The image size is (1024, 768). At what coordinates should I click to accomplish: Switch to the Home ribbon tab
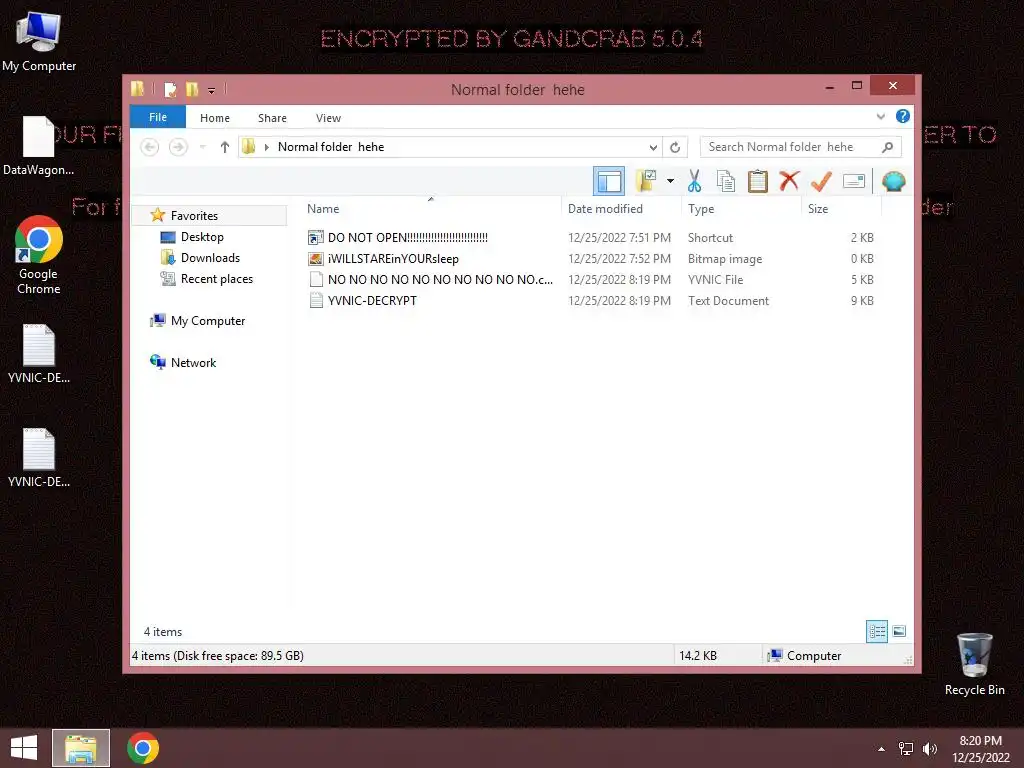point(215,118)
